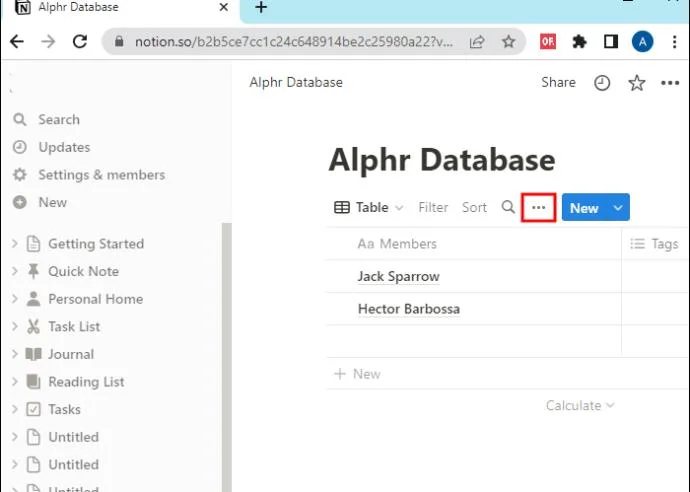Toggle the browser side panel icon
The image size is (690, 492).
click(x=611, y=42)
